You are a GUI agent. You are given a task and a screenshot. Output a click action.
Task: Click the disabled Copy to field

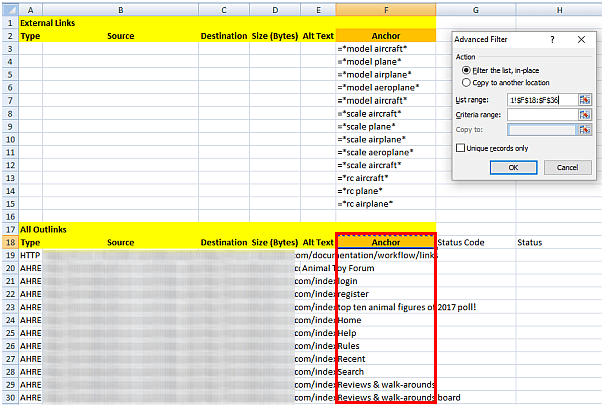542,130
